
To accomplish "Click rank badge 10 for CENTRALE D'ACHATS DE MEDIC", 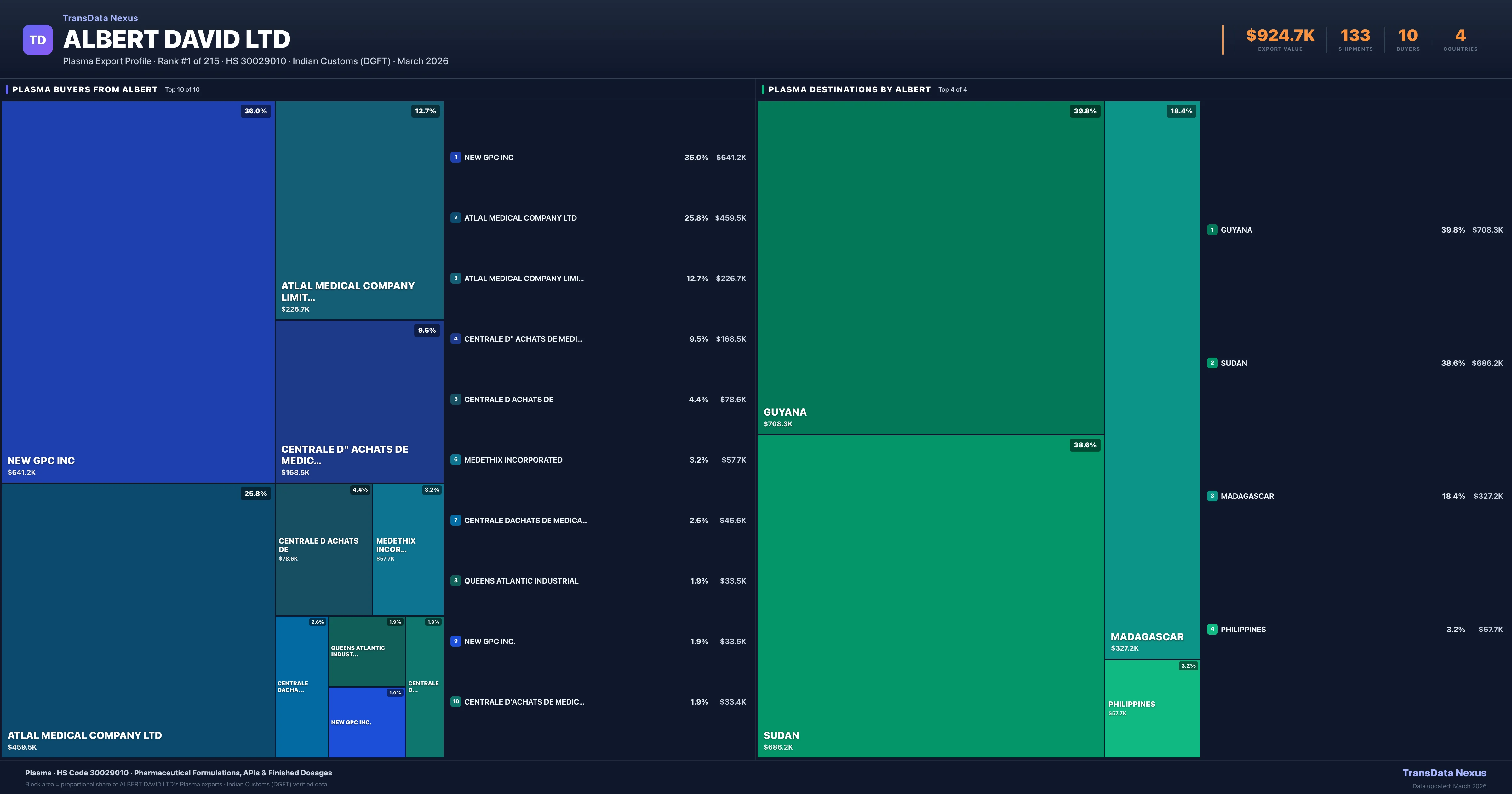I will 456,702.
